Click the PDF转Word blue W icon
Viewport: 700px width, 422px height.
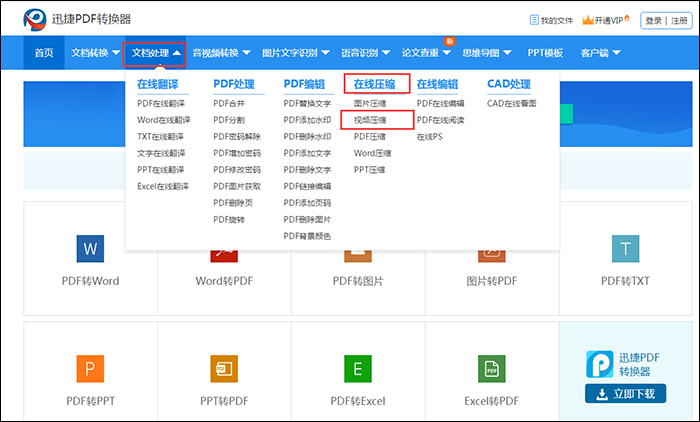(x=90, y=247)
